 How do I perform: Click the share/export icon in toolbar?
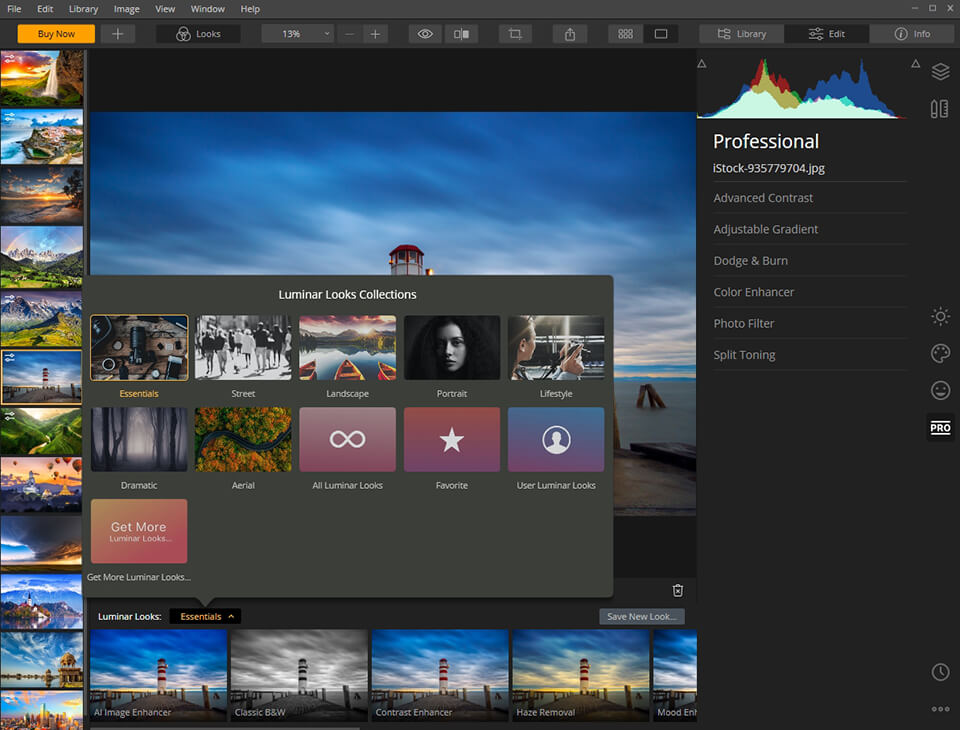570,34
